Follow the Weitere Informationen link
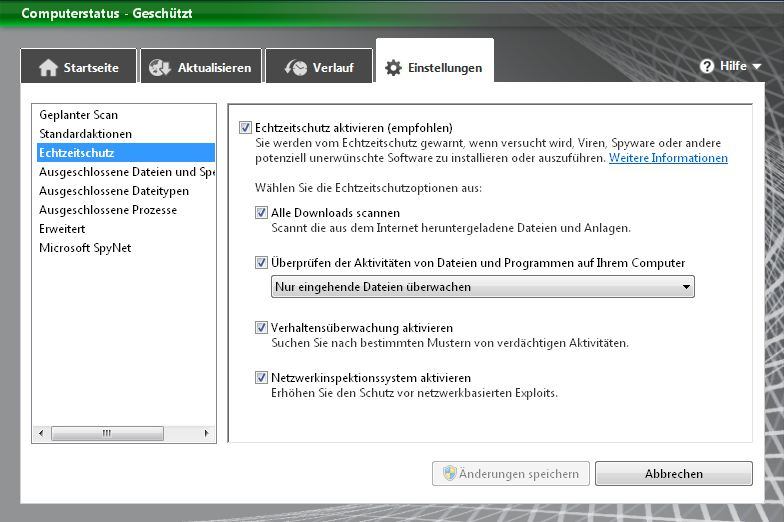Screen dimensions: 784x522 point(668,158)
